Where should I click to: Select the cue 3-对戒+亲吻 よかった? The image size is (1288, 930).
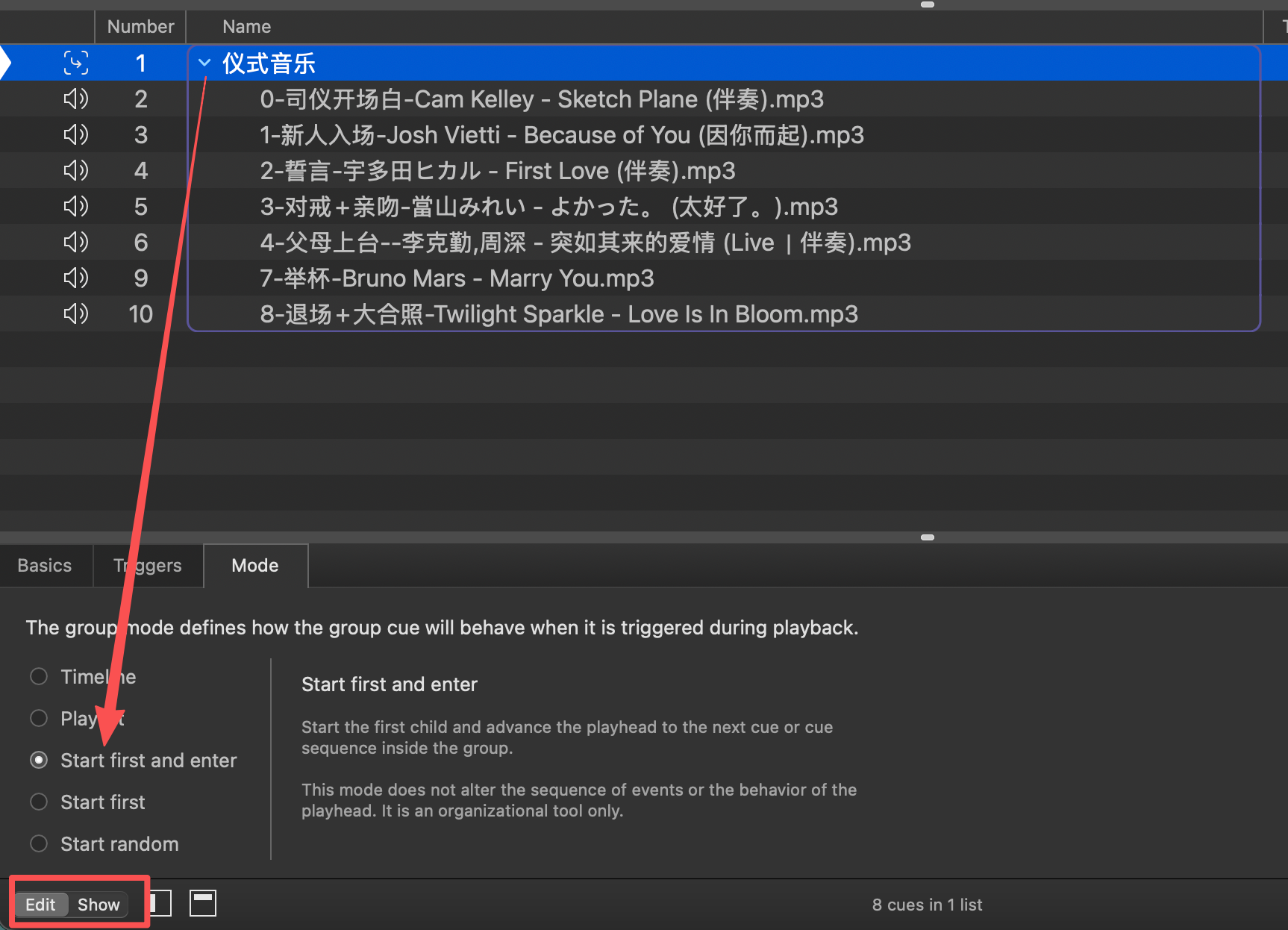pyautogui.click(x=549, y=206)
